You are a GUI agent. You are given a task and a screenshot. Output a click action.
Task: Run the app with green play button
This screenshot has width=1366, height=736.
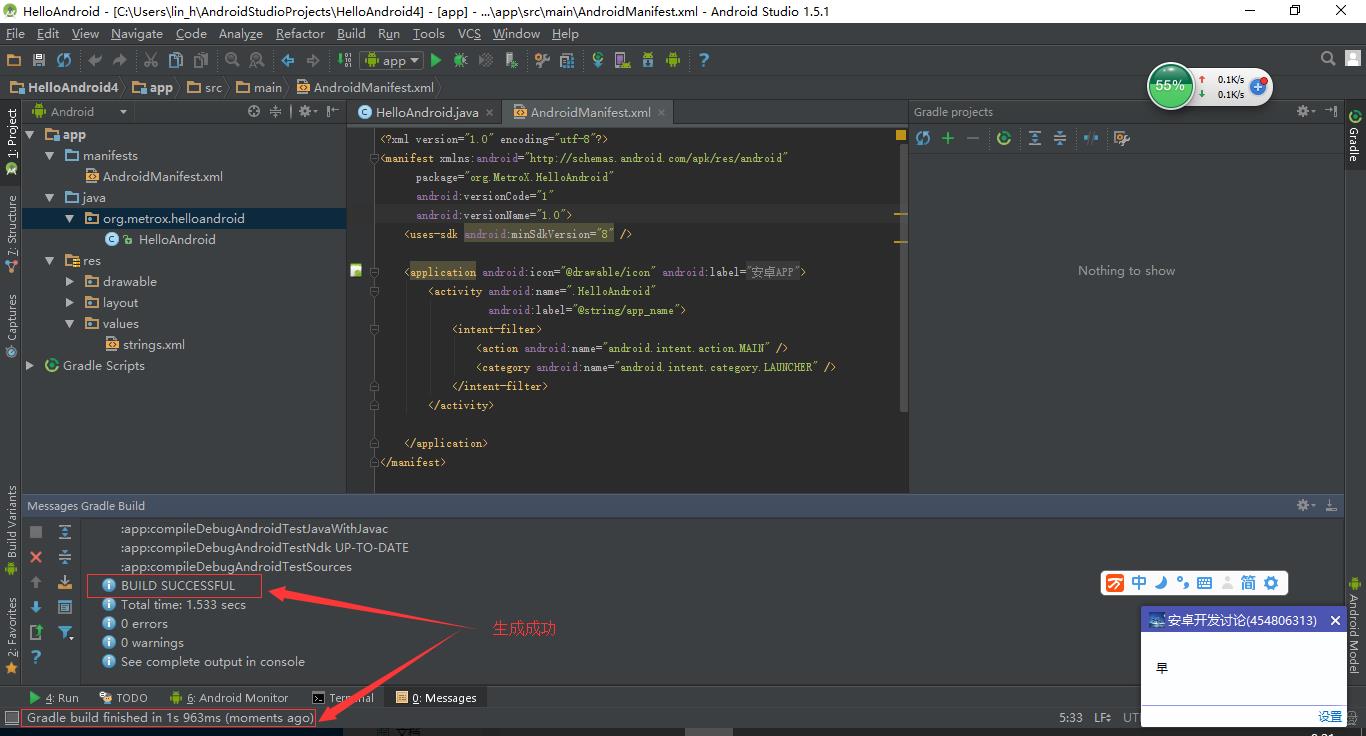pos(435,60)
